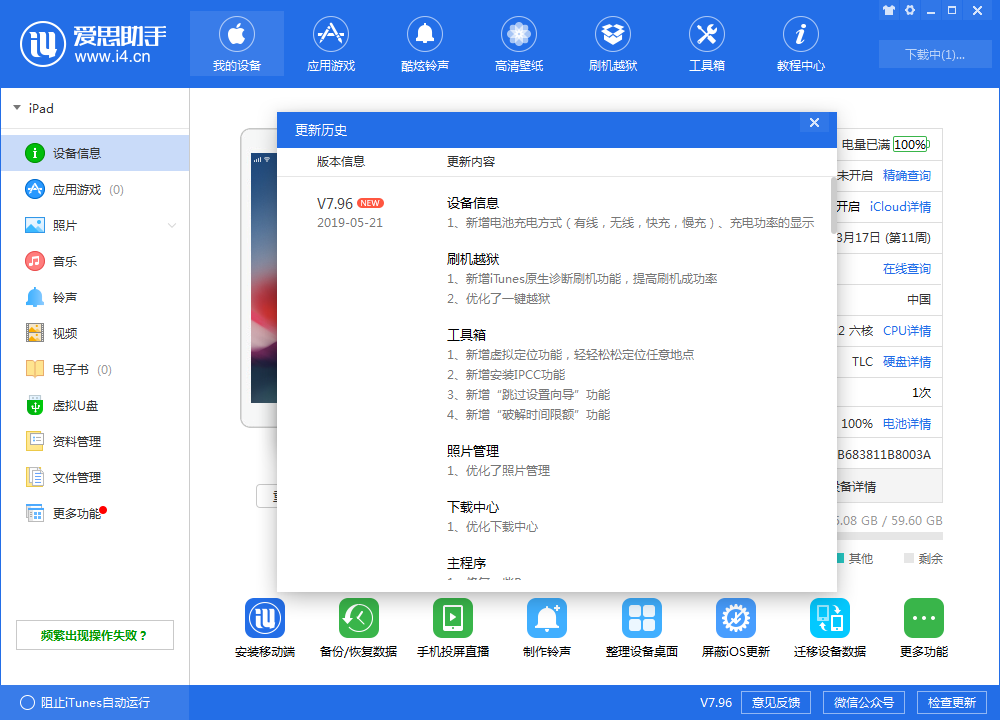Click the V7.96 status bar version
The height and width of the screenshot is (720, 1000).
[716, 703]
